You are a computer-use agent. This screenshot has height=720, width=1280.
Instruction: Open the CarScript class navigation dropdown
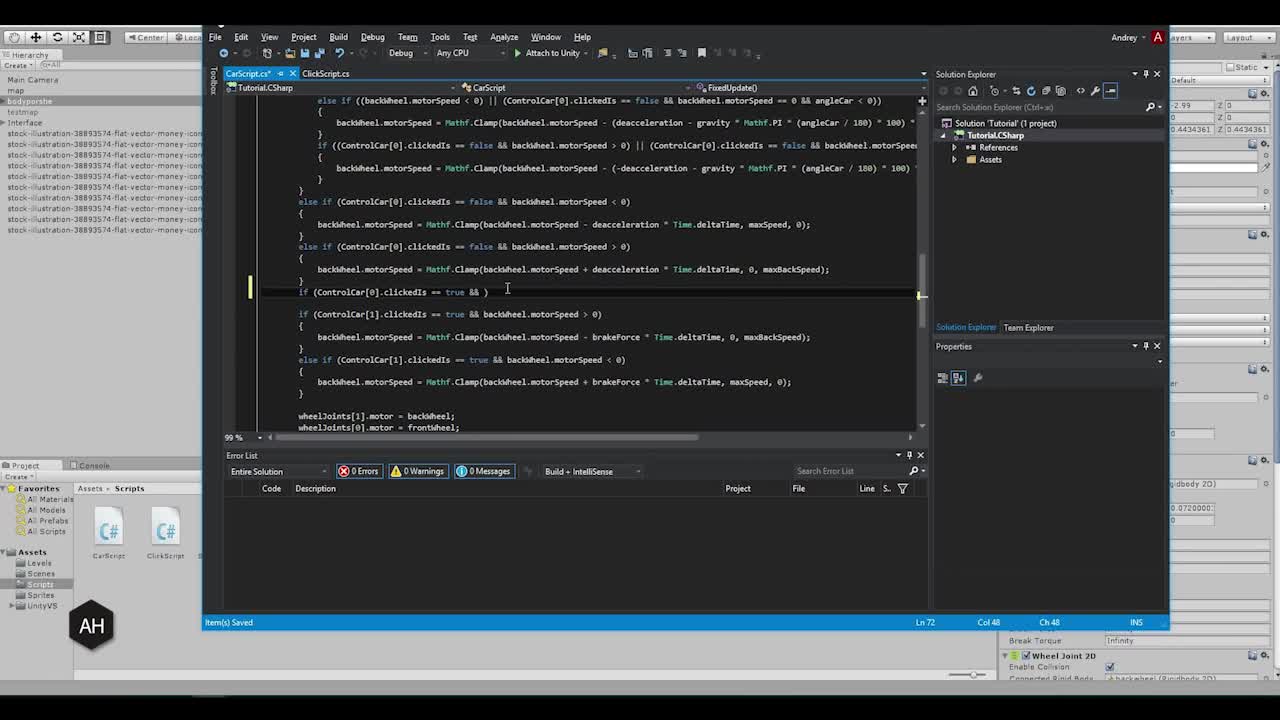point(575,88)
